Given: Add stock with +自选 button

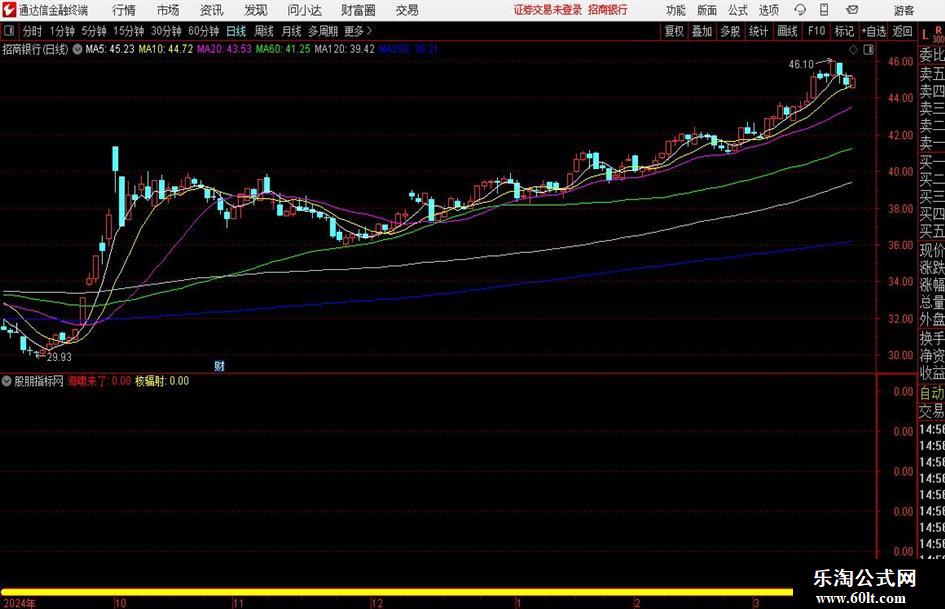Looking at the screenshot, I should [x=874, y=31].
